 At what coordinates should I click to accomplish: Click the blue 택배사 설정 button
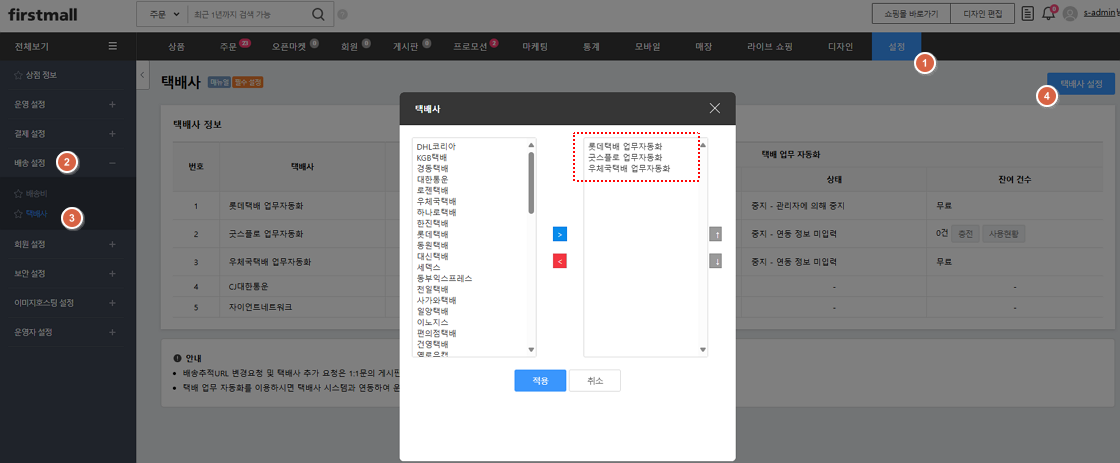(1080, 84)
